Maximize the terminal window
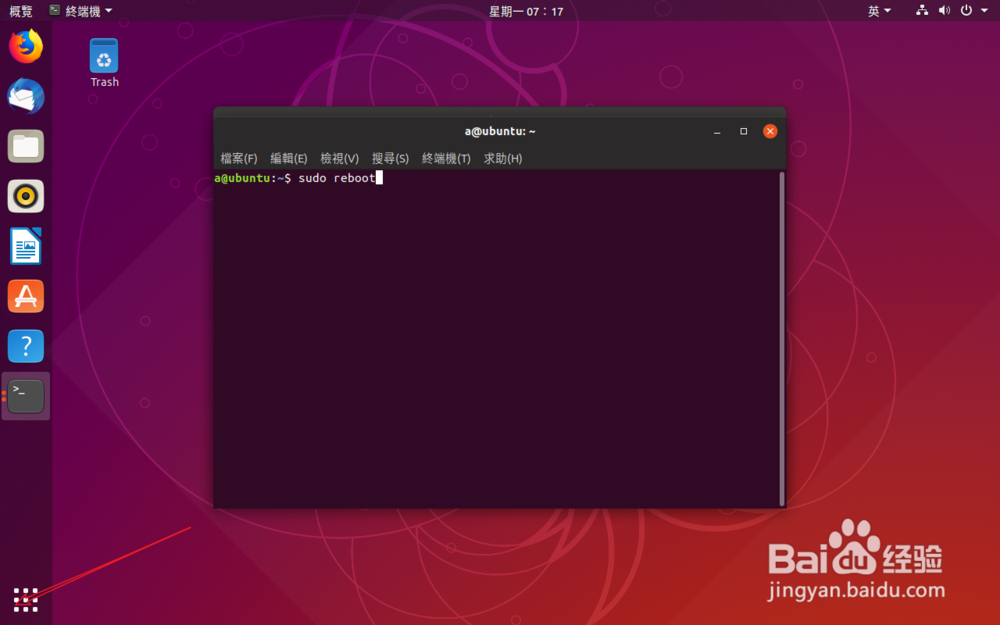1000x625 pixels. 743,131
